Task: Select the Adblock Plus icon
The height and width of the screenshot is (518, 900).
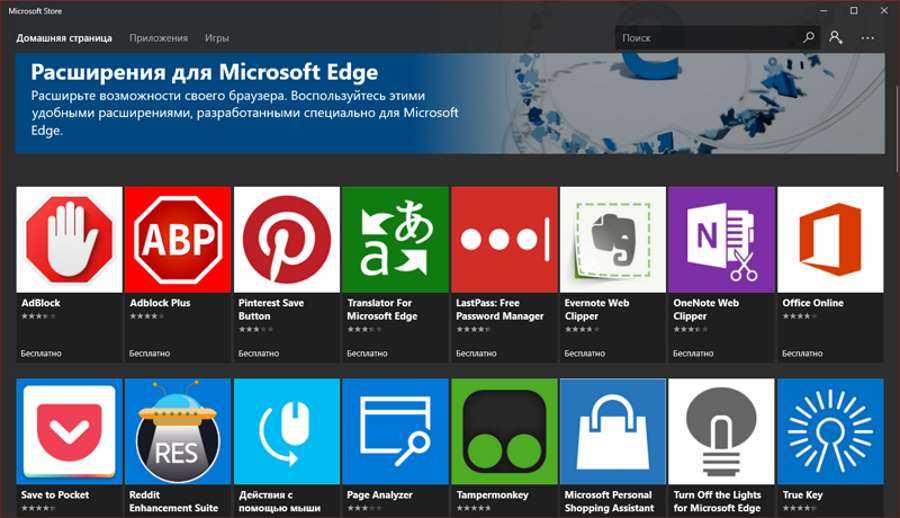Action: (178, 240)
